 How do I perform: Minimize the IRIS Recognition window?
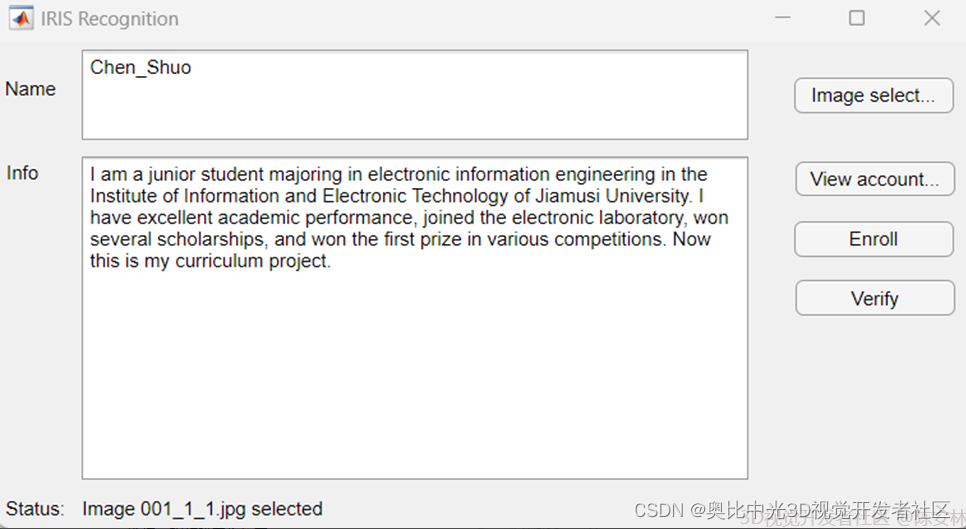click(783, 18)
